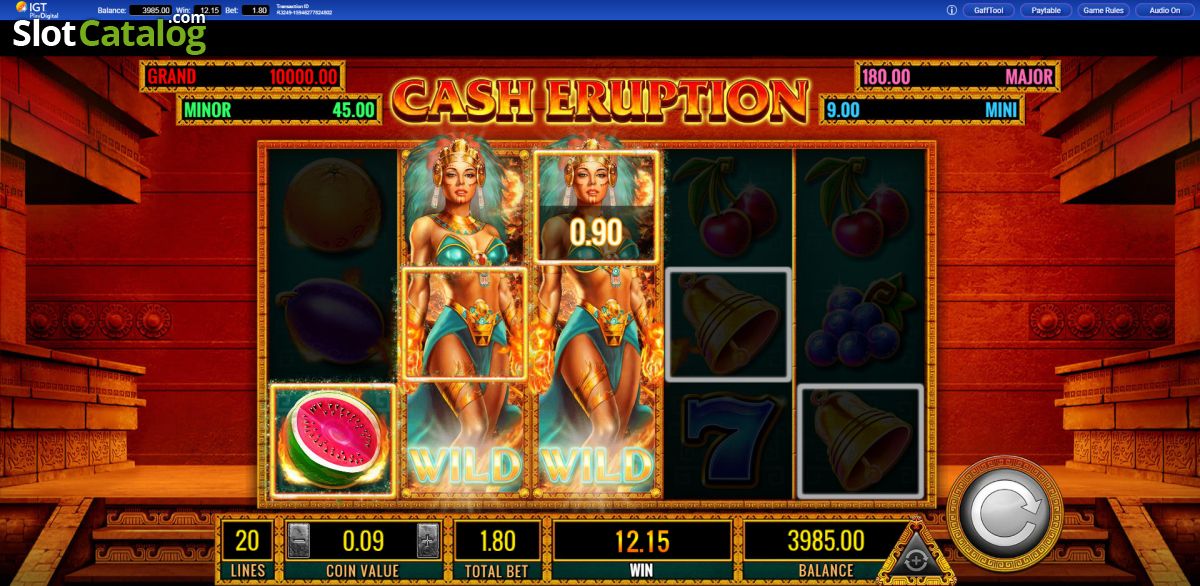Decrease coin value with the minus button
The height and width of the screenshot is (586, 1200).
[x=298, y=541]
